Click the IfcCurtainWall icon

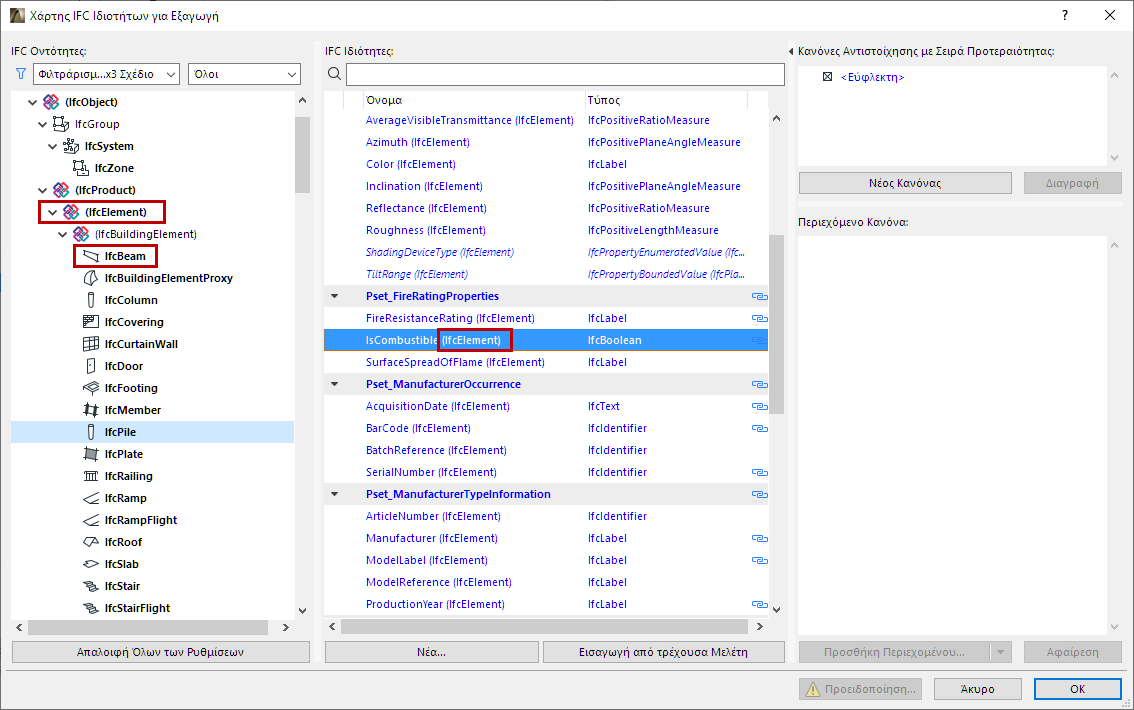pos(91,344)
